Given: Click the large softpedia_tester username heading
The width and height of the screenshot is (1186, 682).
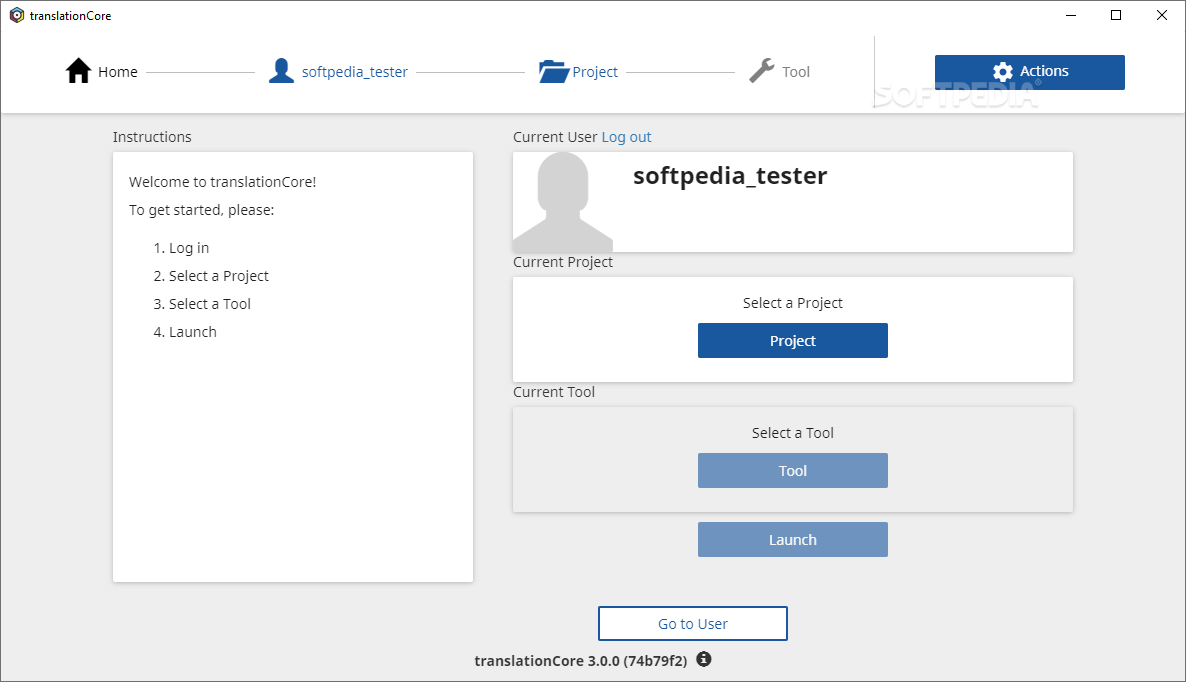Looking at the screenshot, I should [x=730, y=175].
